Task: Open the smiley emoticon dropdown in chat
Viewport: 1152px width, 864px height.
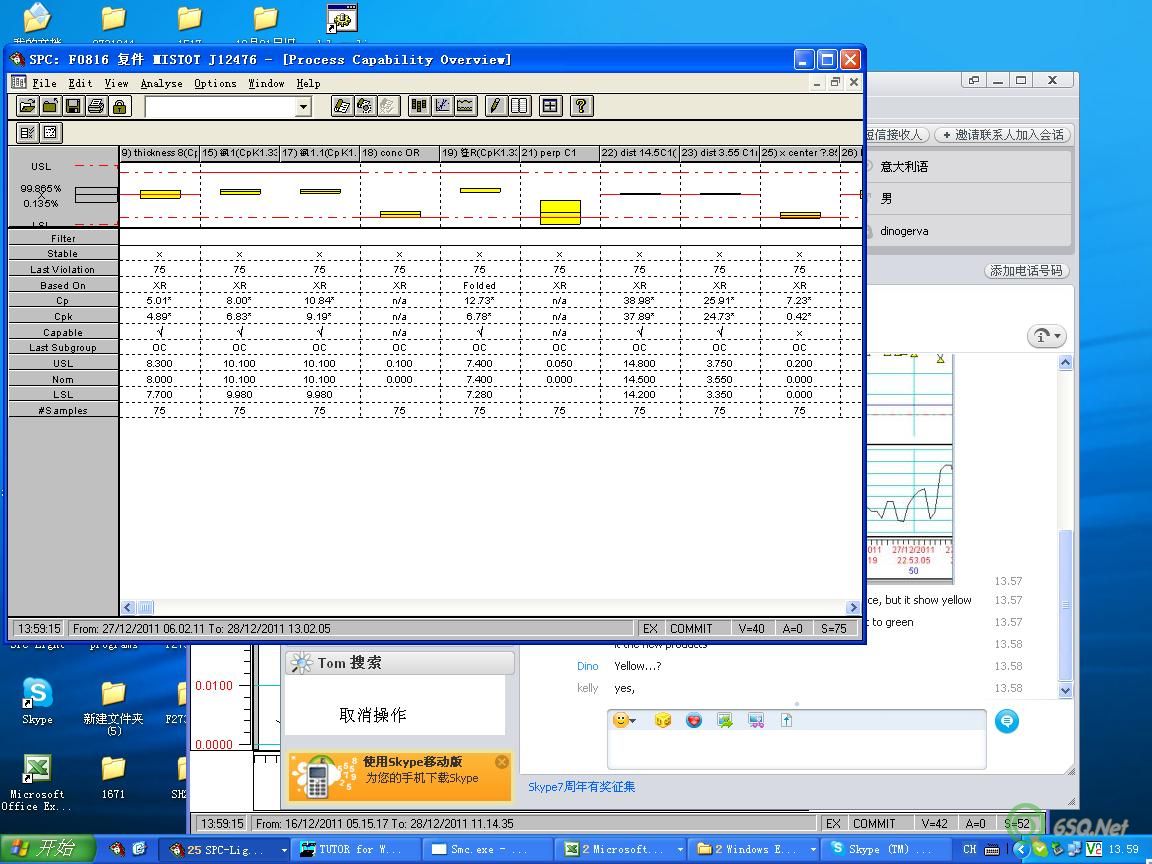Action: click(x=625, y=720)
